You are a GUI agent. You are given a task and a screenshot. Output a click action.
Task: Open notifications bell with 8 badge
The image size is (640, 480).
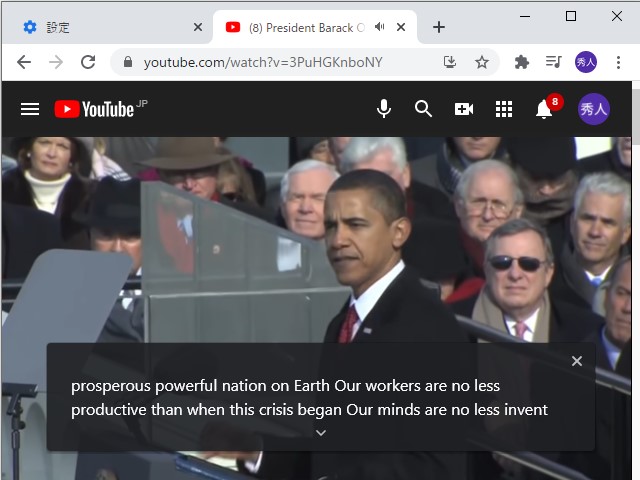(x=548, y=107)
